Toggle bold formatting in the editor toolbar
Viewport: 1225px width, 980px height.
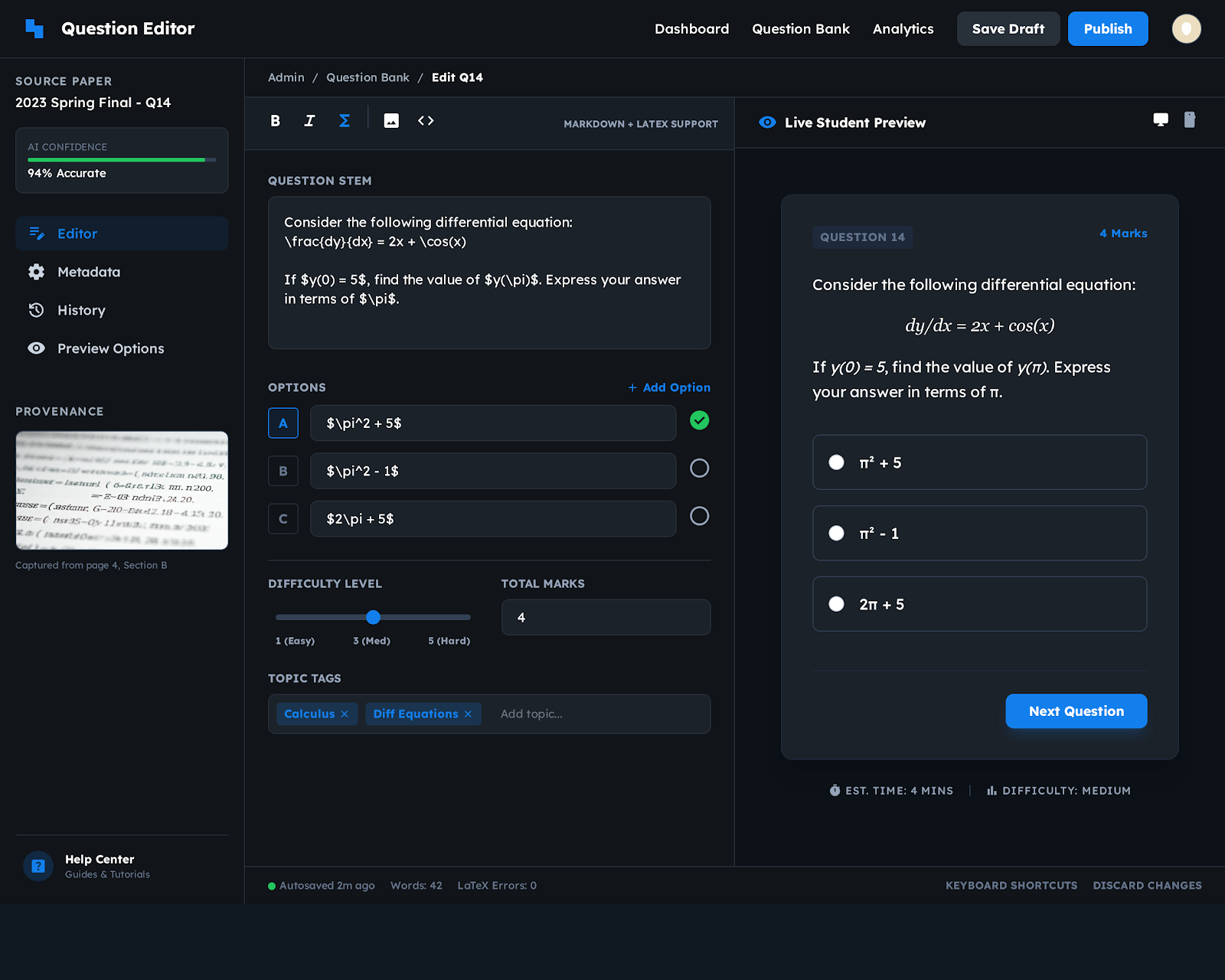(275, 120)
